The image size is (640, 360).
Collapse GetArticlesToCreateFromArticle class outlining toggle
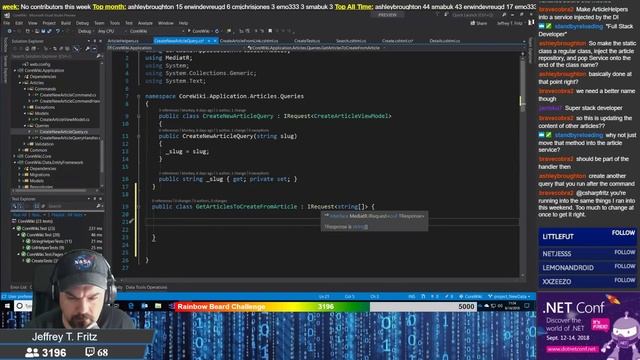[x=139, y=207]
